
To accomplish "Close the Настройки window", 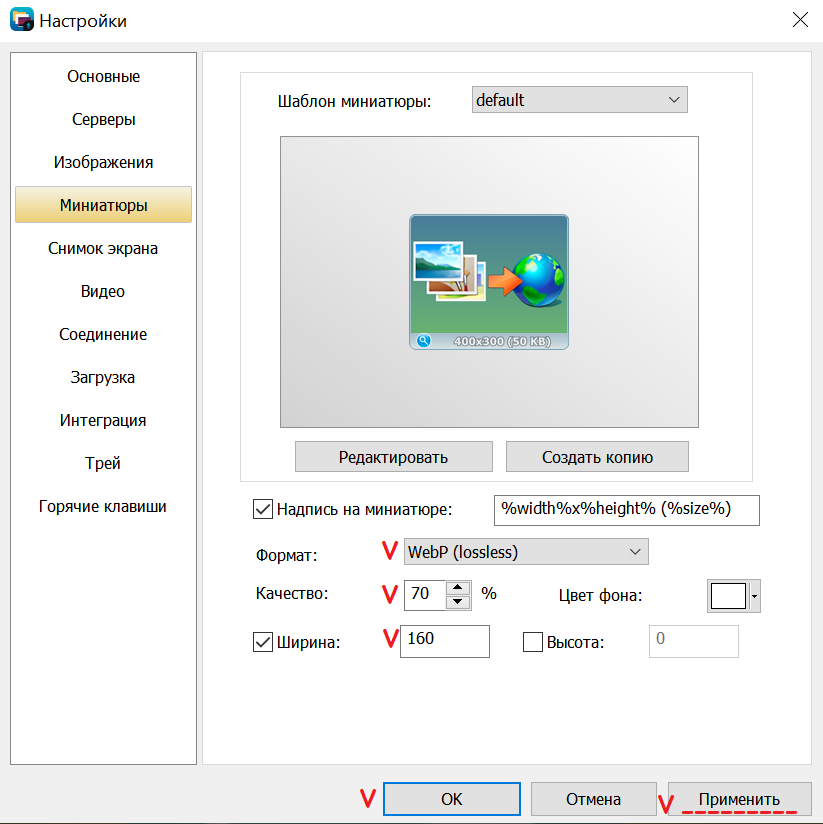I will 800,20.
